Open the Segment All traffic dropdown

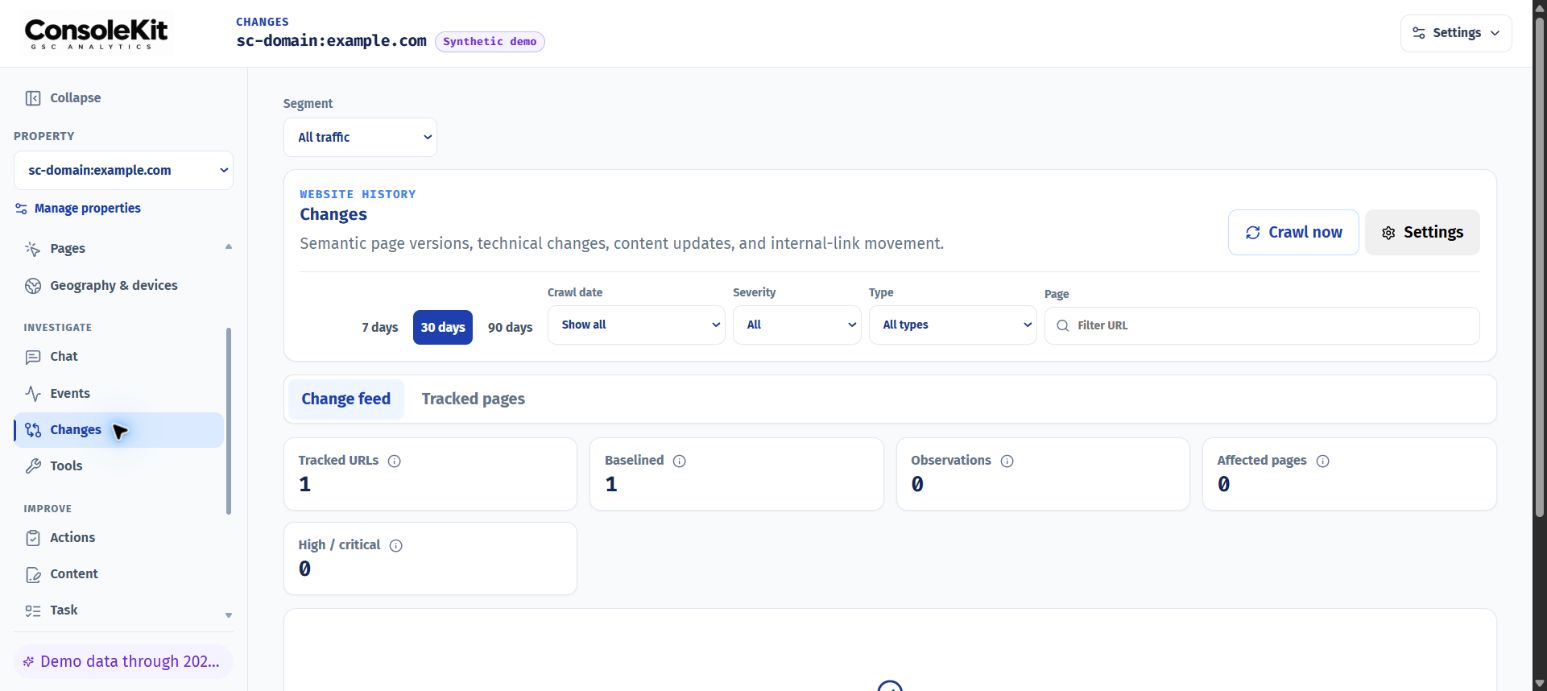[x=360, y=137]
